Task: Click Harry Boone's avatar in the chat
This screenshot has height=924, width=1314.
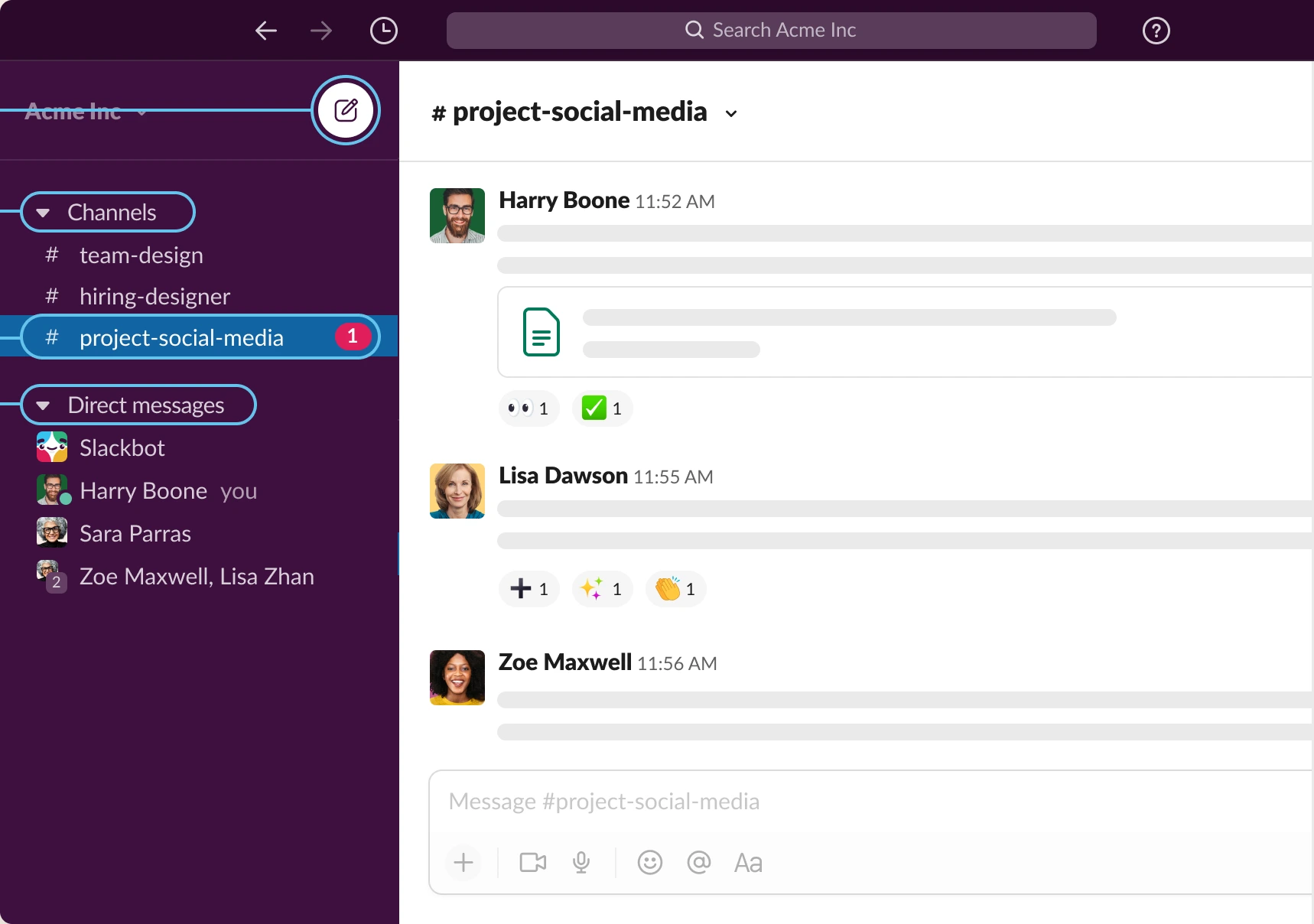Action: 457,216
